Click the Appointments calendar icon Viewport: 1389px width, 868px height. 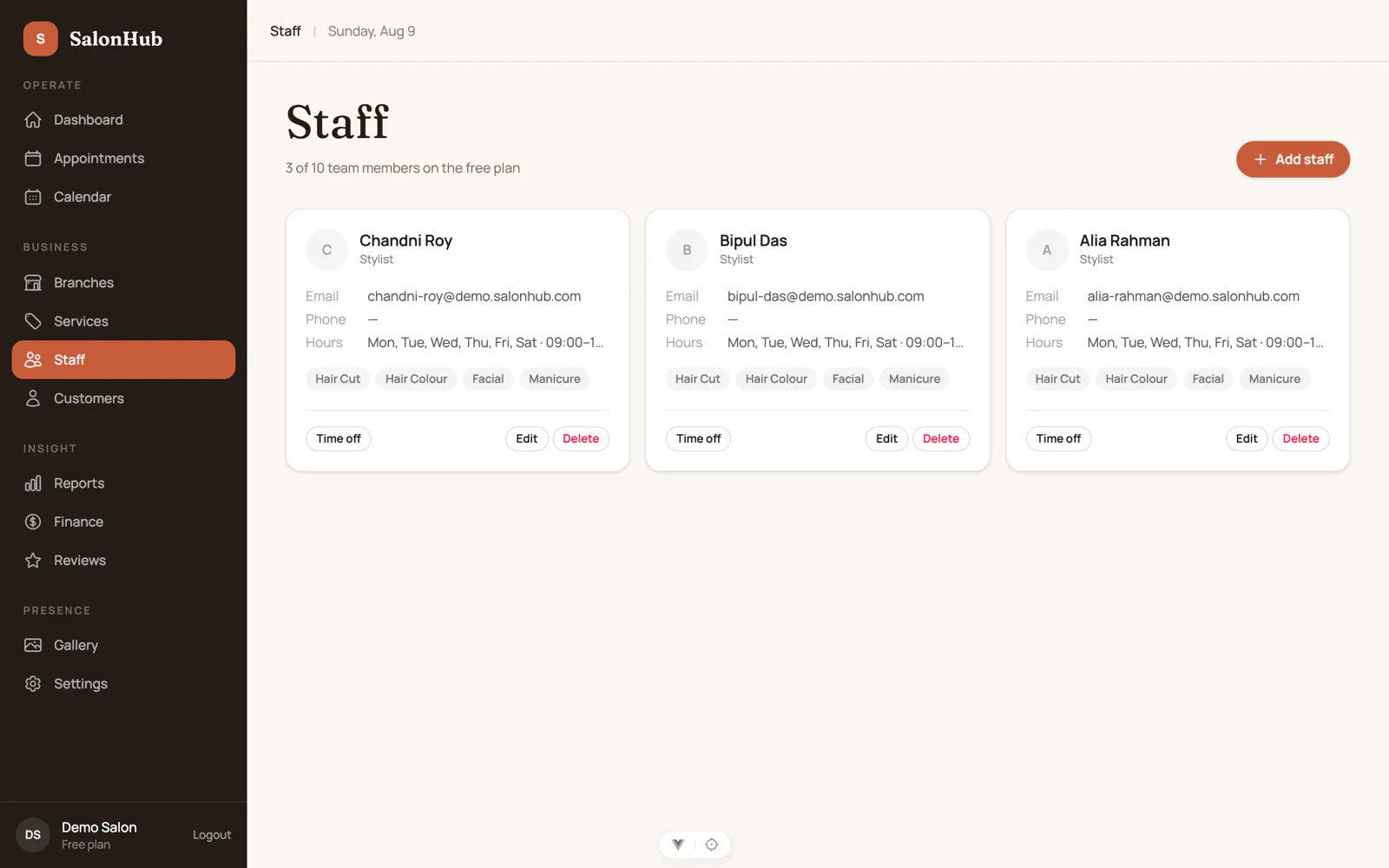click(x=33, y=158)
